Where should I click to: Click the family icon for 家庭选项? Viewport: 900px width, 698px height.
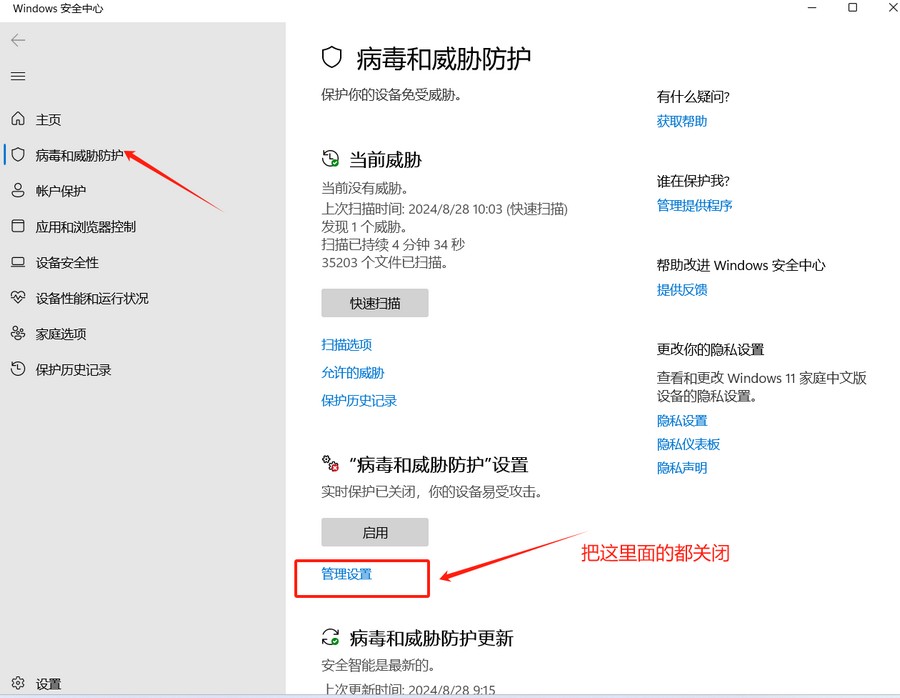18,334
